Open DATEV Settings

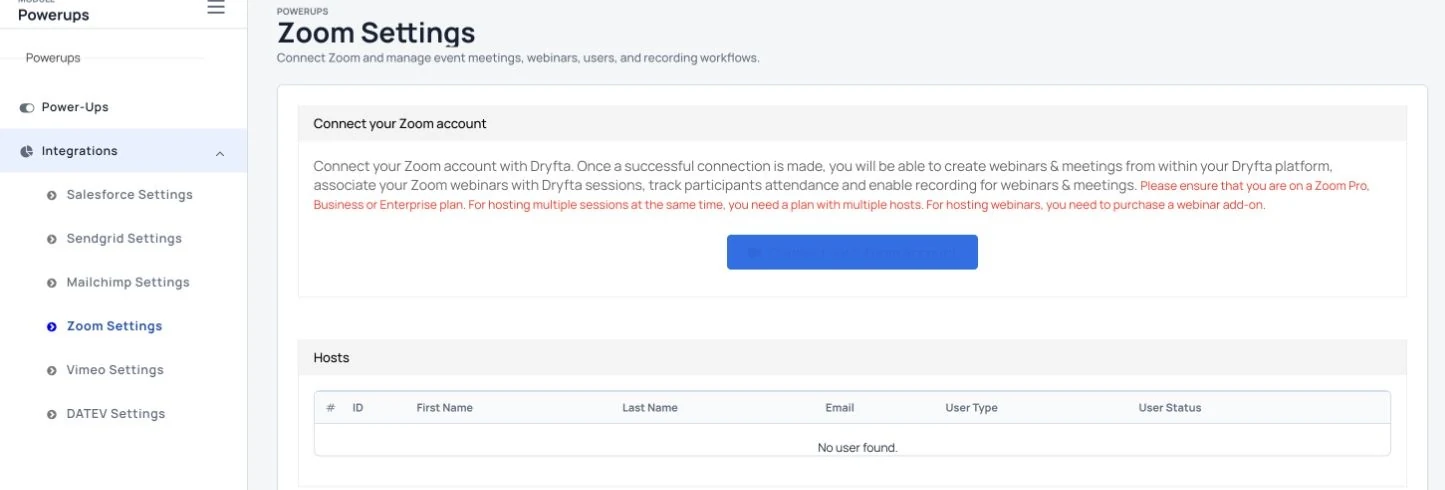116,414
